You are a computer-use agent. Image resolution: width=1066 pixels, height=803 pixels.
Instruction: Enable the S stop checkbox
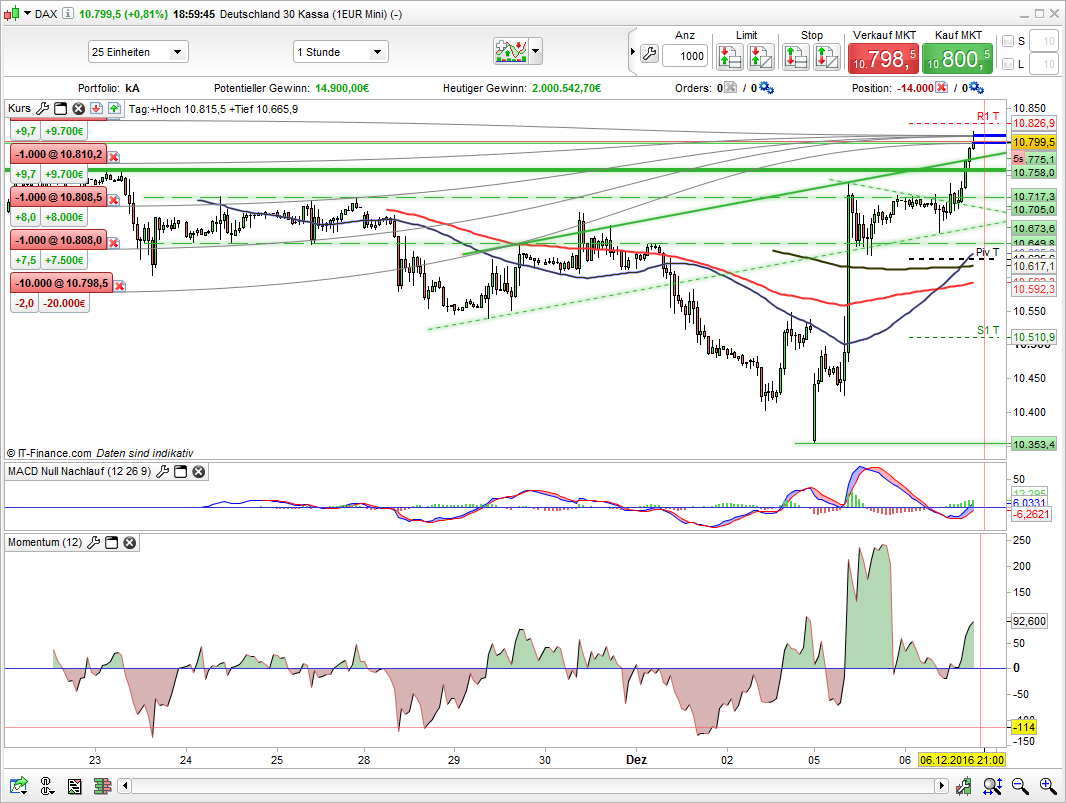[x=1008, y=41]
